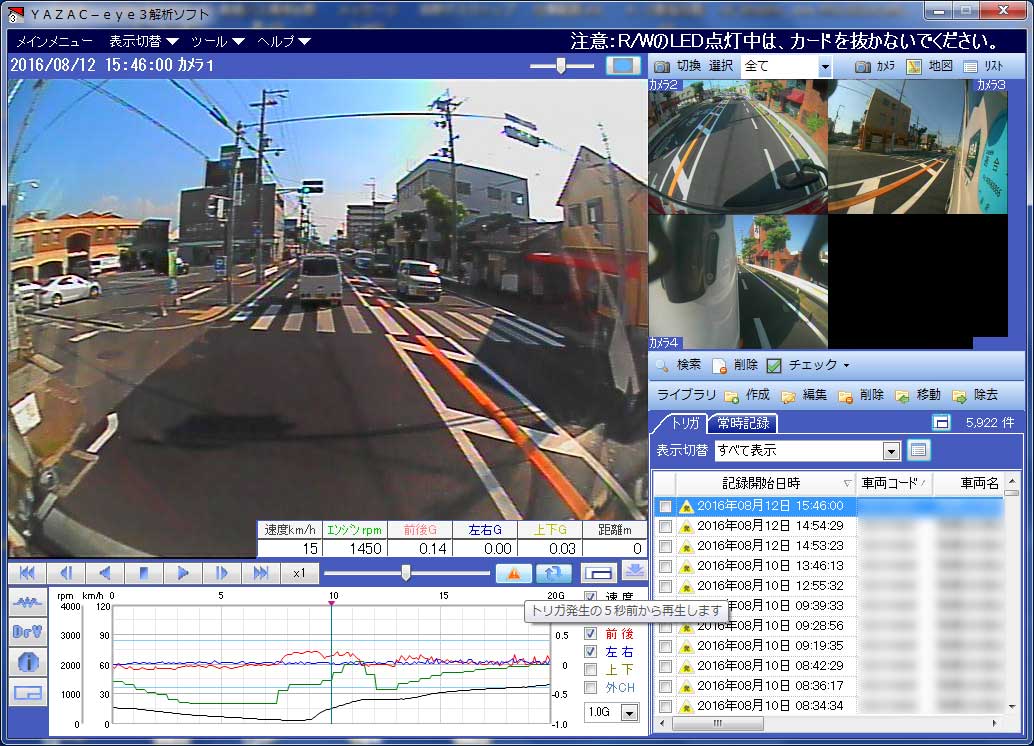Click the list layout icon beside 表示切替
1034x746 pixels.
(918, 450)
